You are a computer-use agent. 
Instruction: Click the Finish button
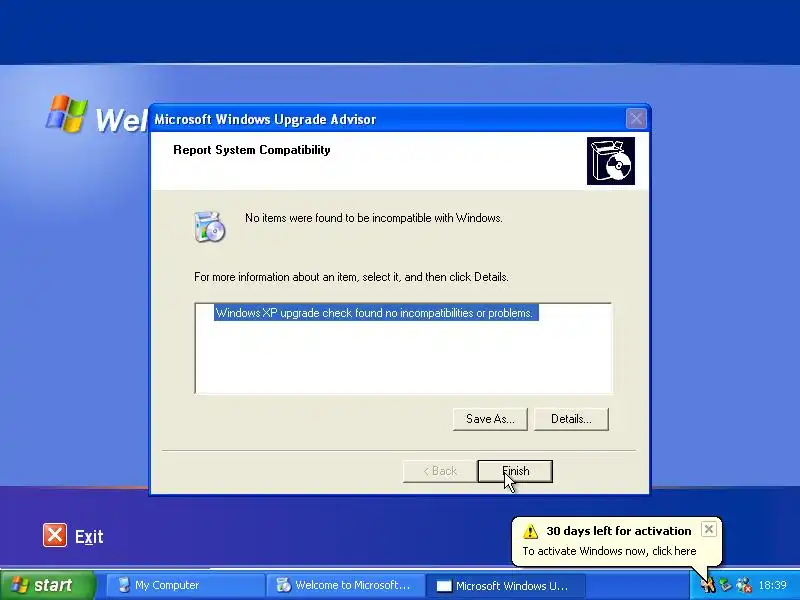[x=515, y=471]
